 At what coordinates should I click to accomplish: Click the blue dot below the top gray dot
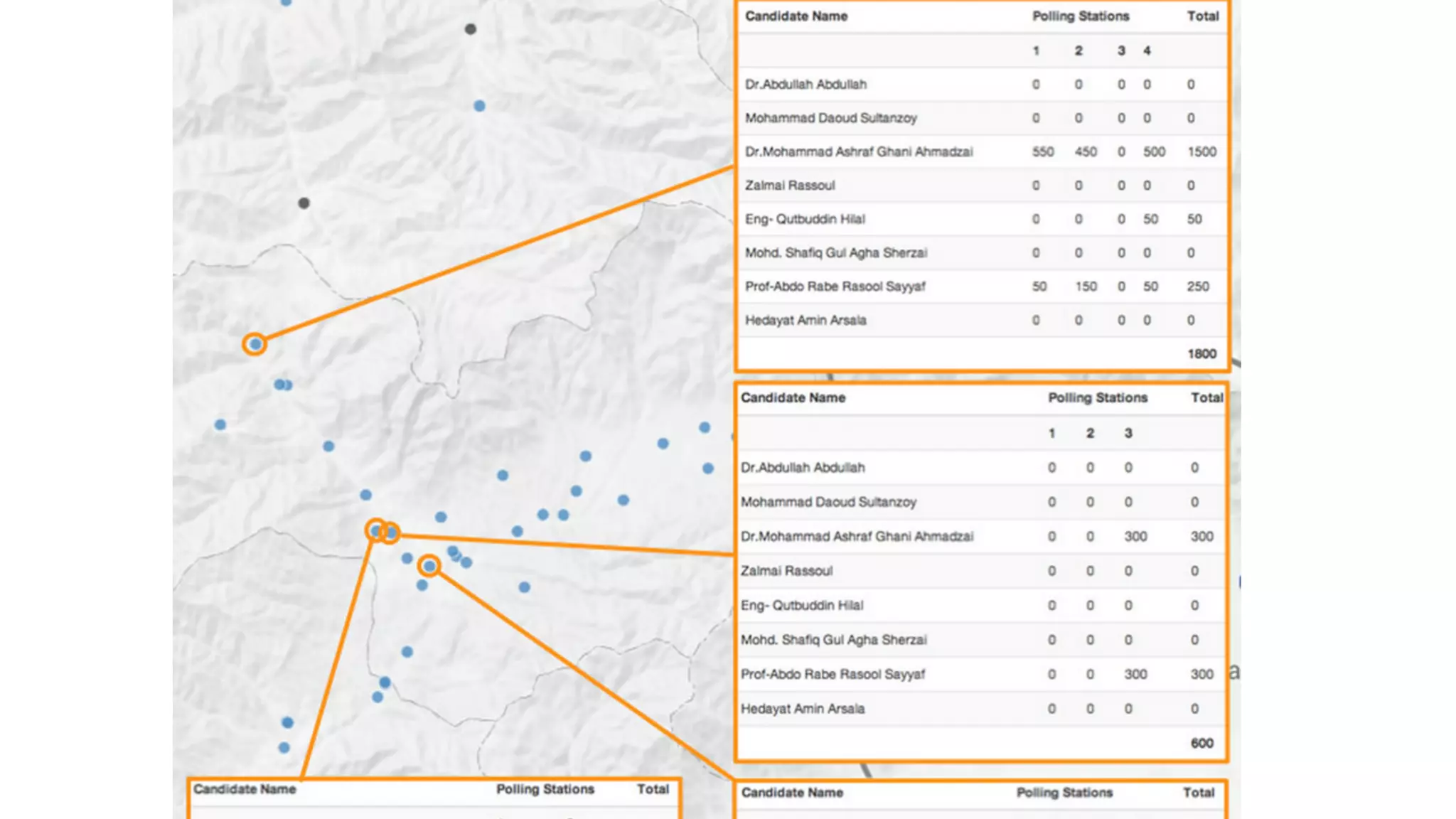[x=479, y=106]
